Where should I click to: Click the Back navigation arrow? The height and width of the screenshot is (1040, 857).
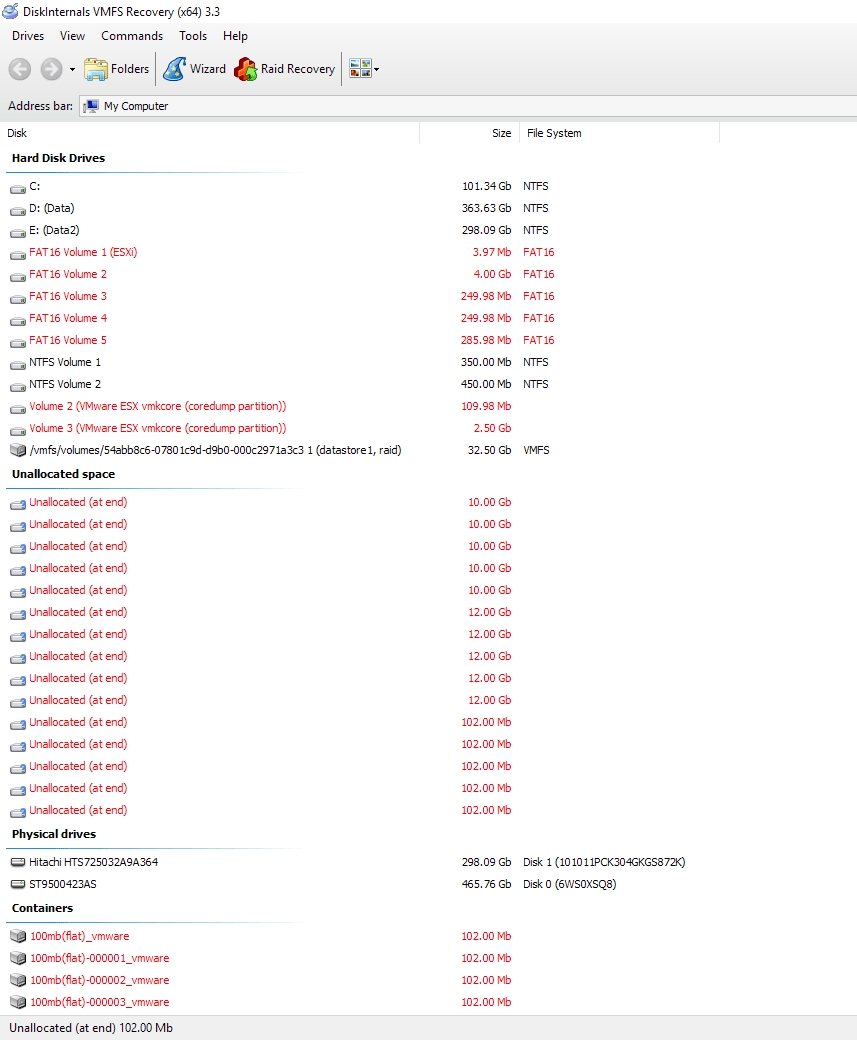point(20,69)
